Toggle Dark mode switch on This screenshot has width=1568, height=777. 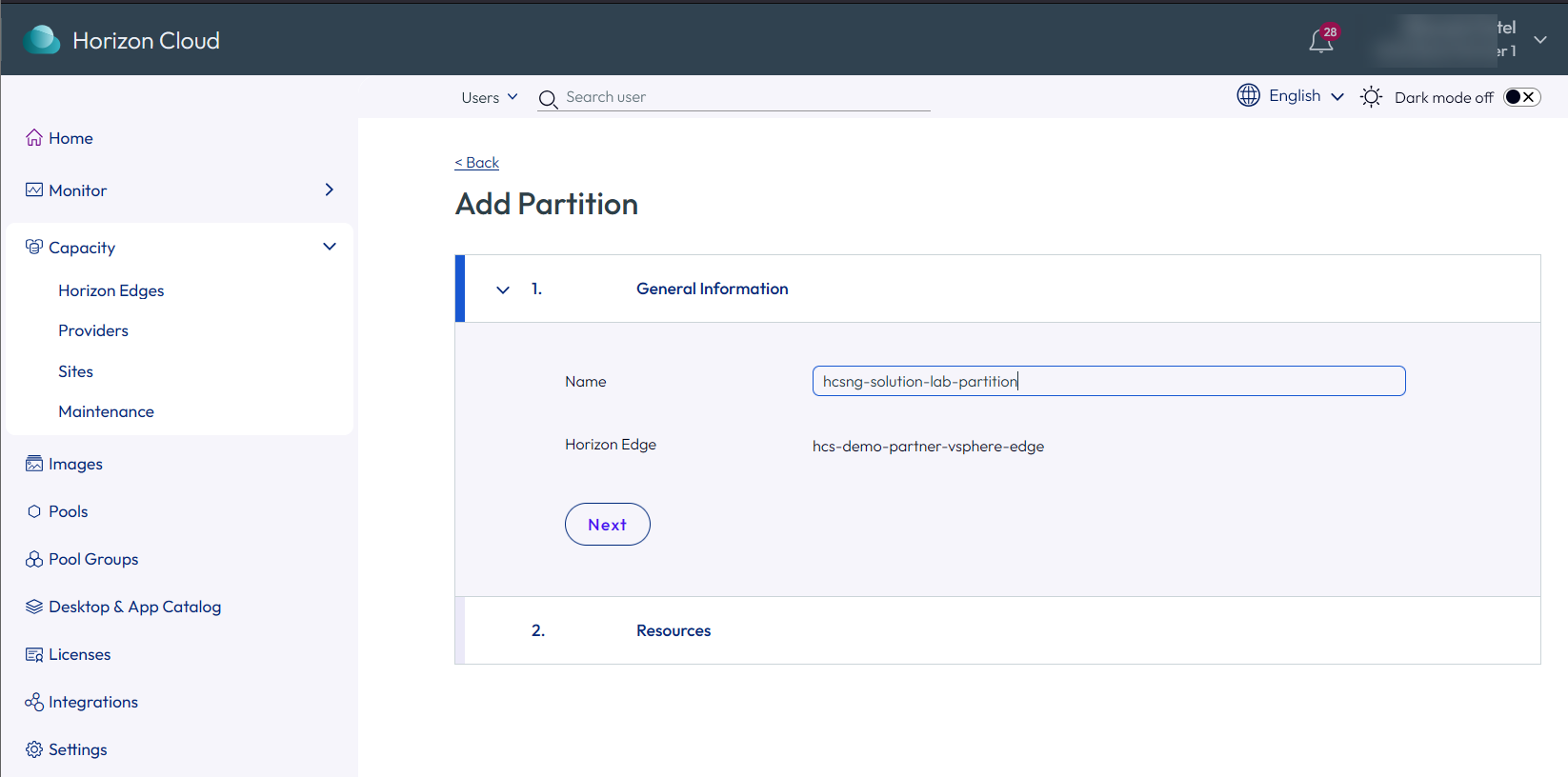[x=1521, y=97]
